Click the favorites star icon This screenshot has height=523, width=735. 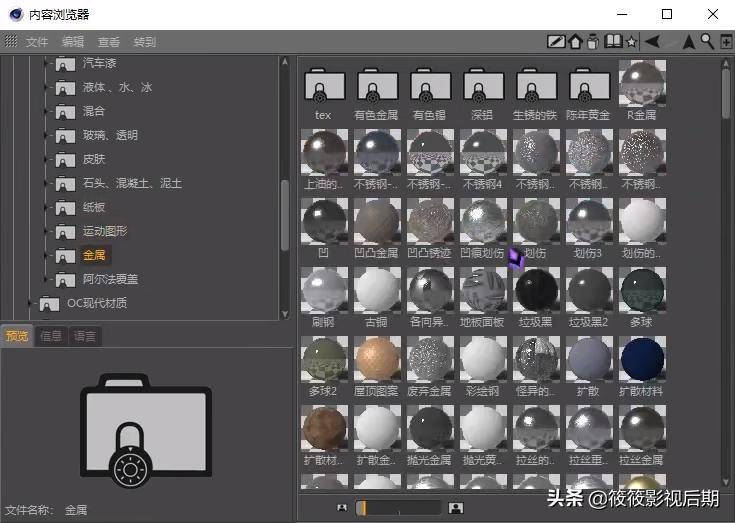point(631,42)
